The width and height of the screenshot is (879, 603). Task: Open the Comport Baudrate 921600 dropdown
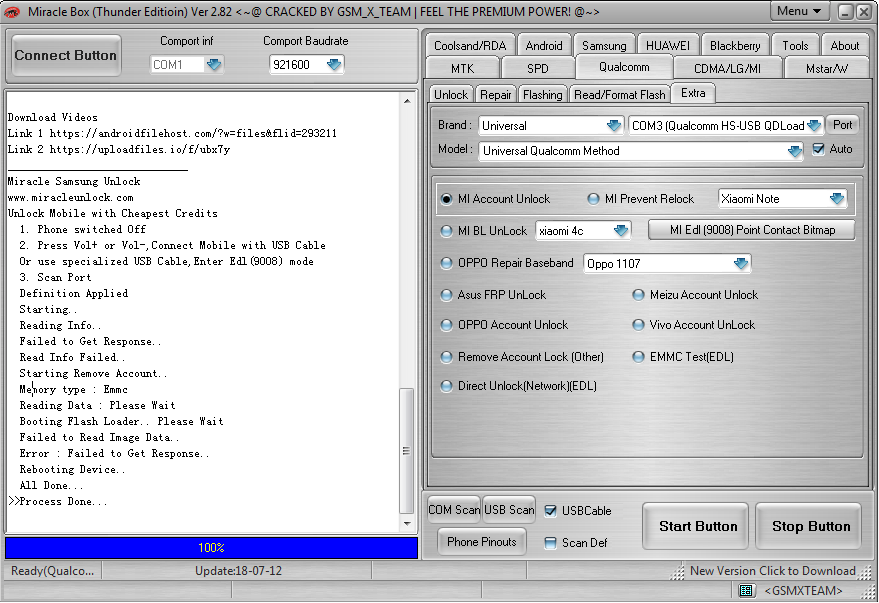point(334,64)
